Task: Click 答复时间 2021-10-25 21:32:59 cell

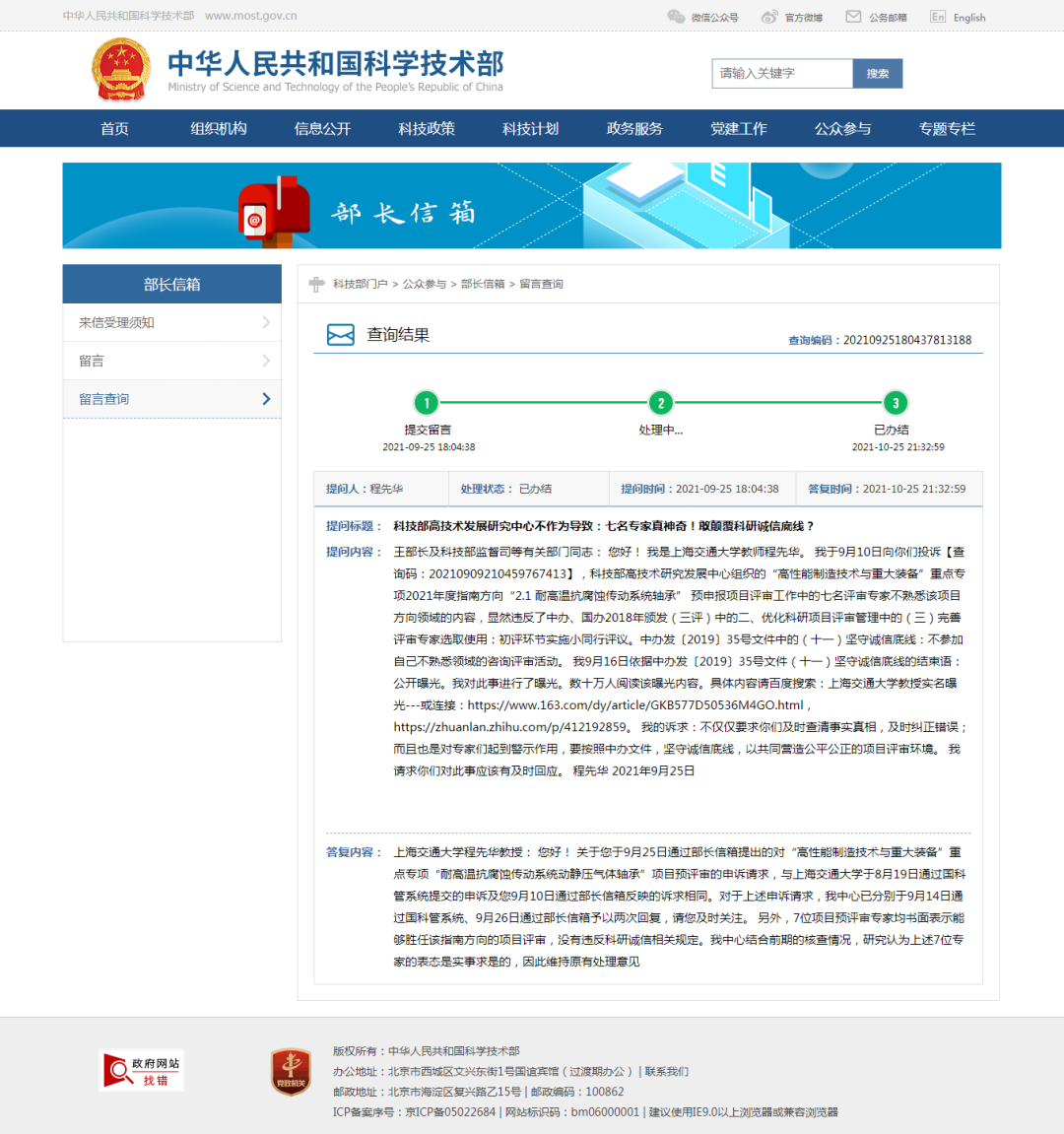Action: tap(889, 489)
